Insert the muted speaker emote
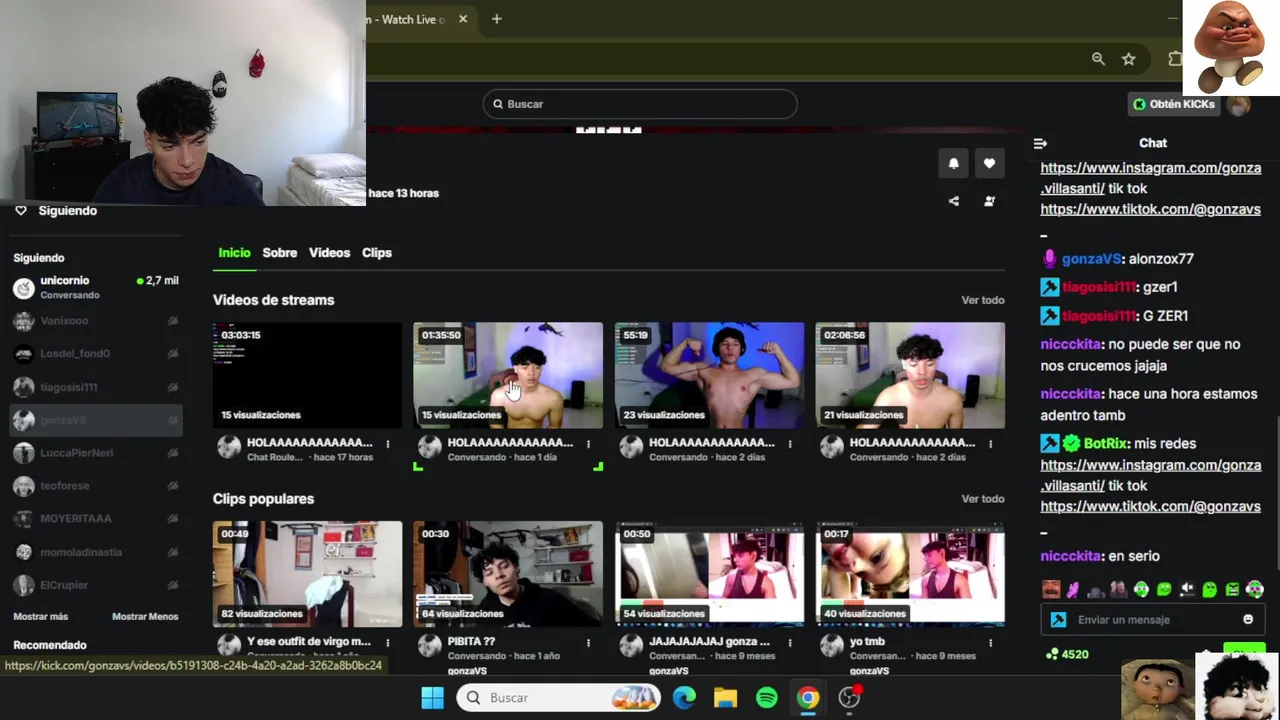 pos(1187,590)
